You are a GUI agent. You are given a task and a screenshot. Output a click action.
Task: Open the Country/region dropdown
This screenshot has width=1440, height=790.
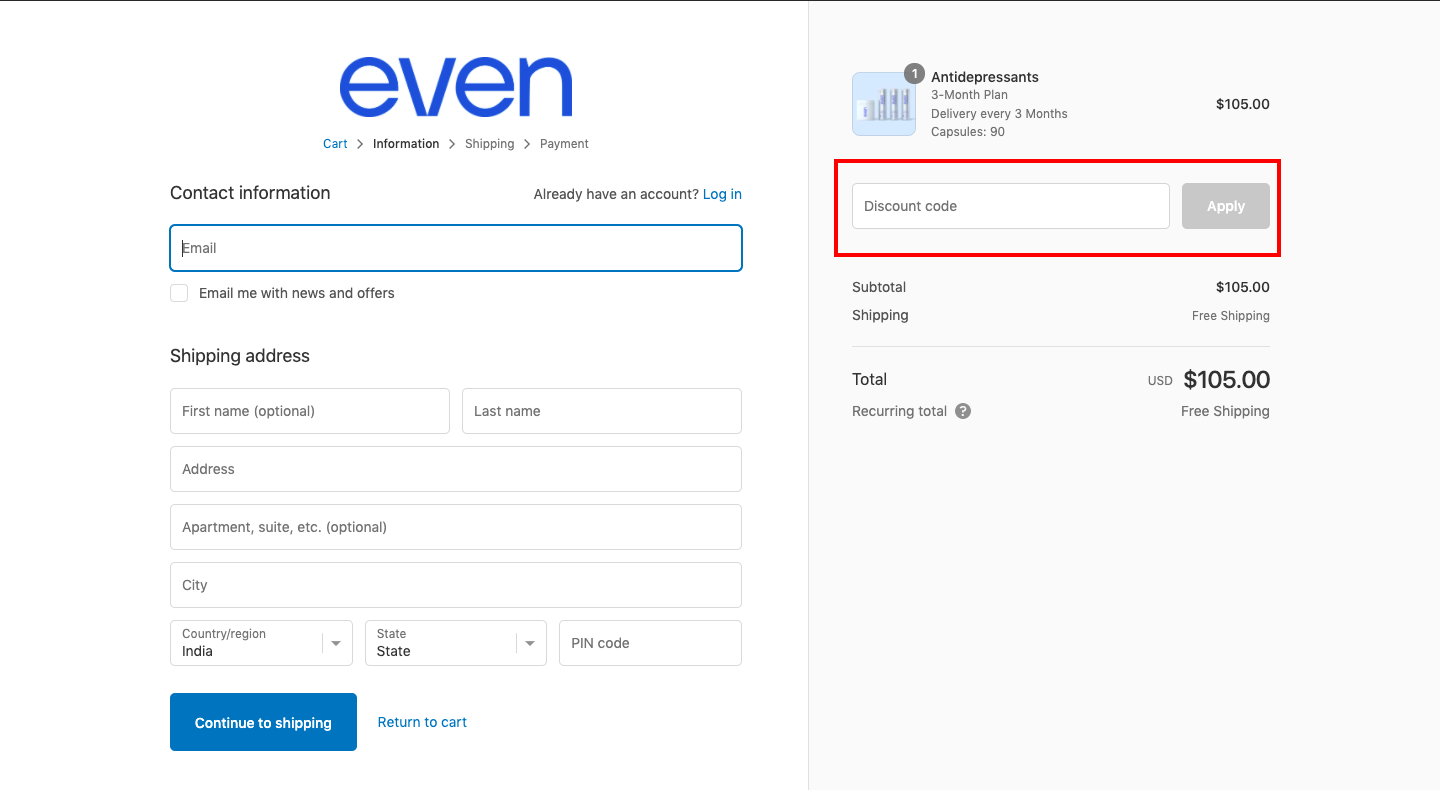(261, 643)
